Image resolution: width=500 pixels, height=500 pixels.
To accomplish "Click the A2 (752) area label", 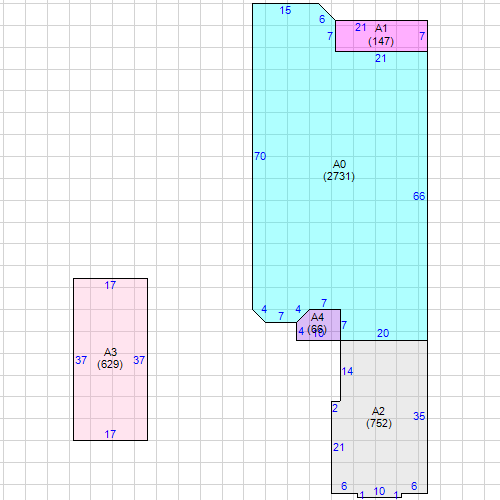I will click(x=379, y=417).
